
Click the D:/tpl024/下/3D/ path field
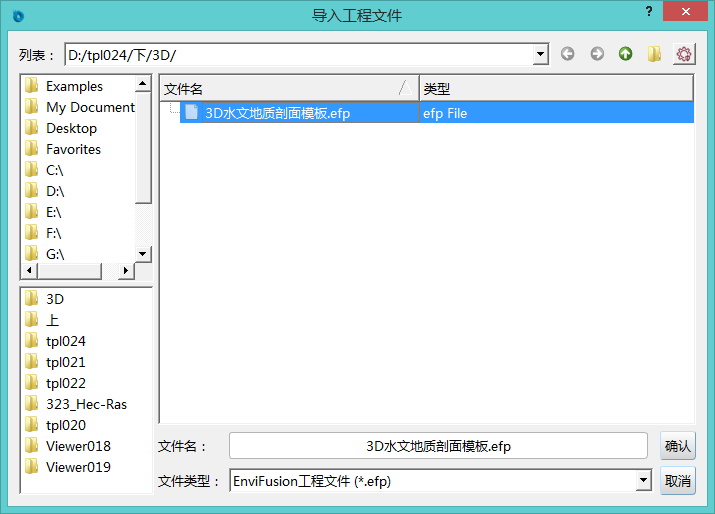(299, 55)
